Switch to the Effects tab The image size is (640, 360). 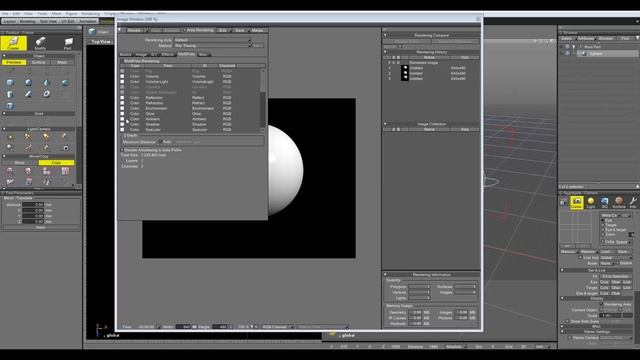coord(168,54)
